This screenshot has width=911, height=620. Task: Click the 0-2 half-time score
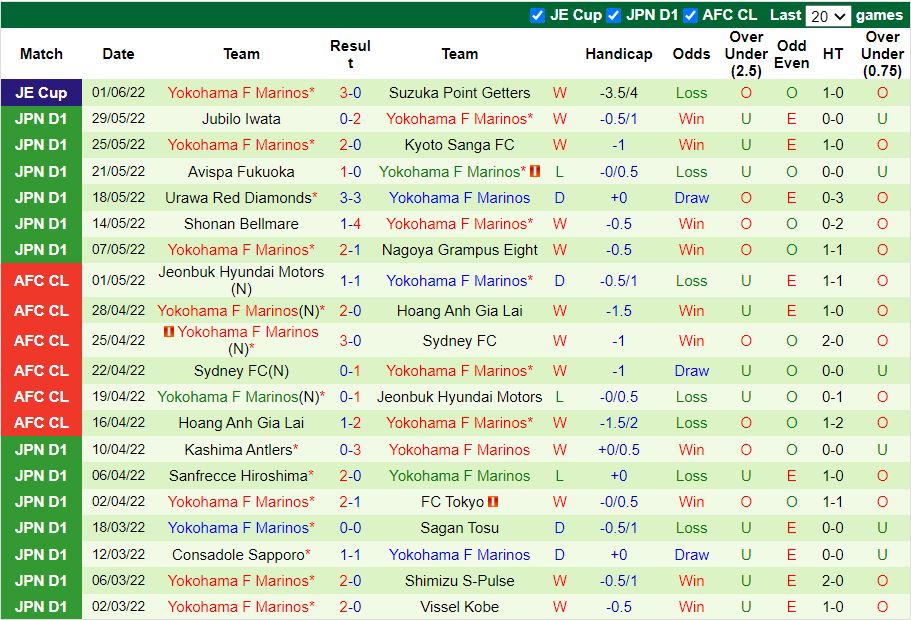pyautogui.click(x=833, y=224)
